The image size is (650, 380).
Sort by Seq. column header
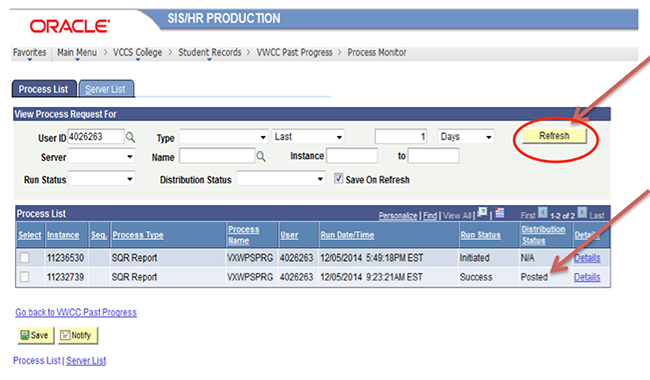click(99, 235)
